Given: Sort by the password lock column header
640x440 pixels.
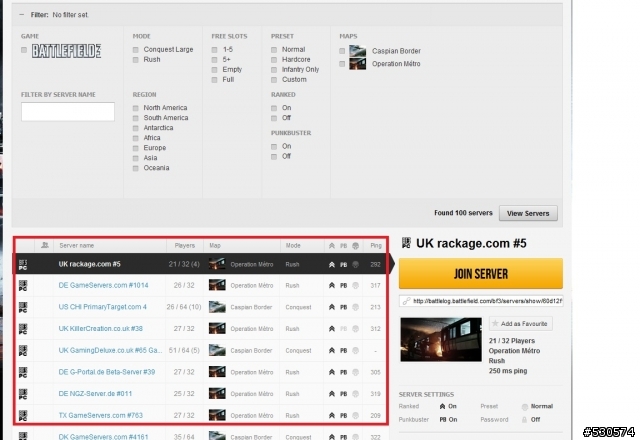Looking at the screenshot, I should (356, 246).
